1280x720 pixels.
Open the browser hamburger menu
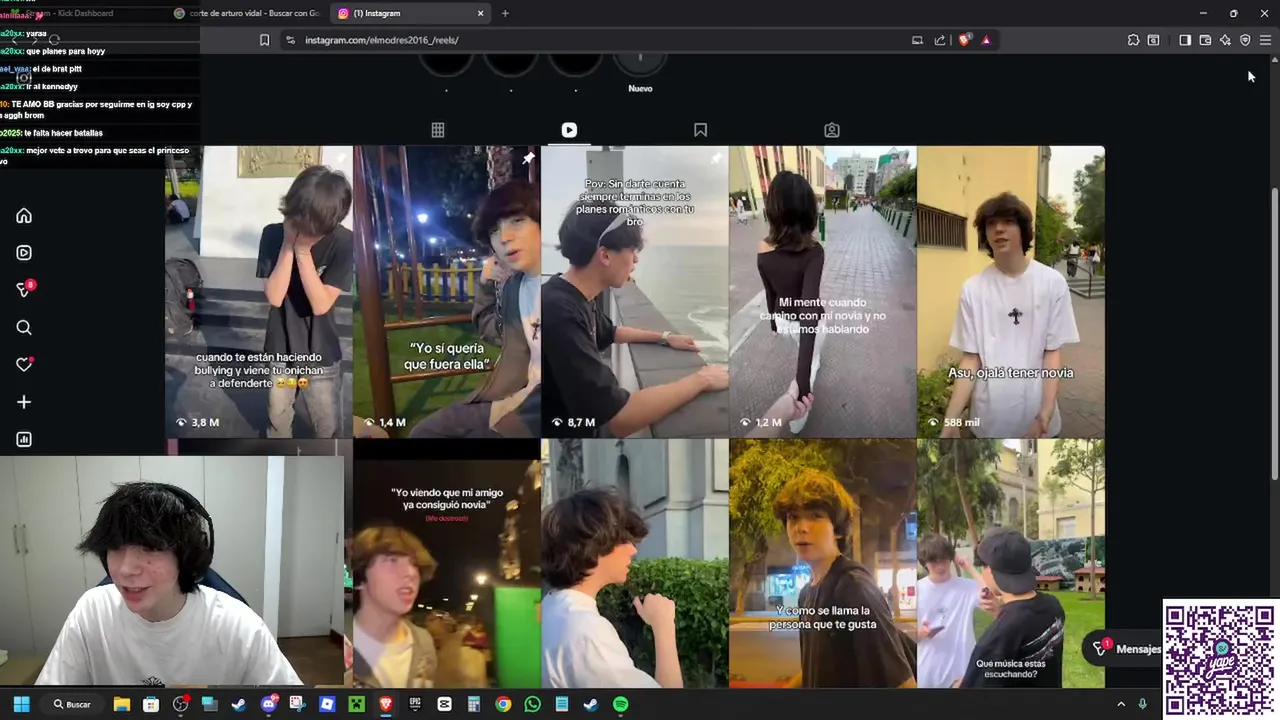click(x=1265, y=40)
